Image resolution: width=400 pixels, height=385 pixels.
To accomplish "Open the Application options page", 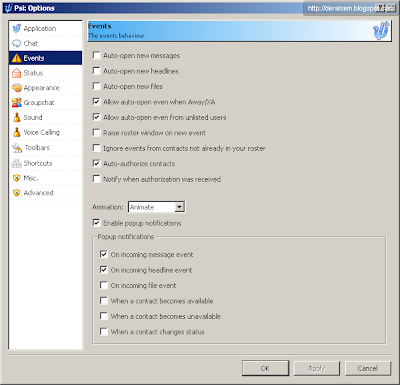I will click(x=45, y=29).
